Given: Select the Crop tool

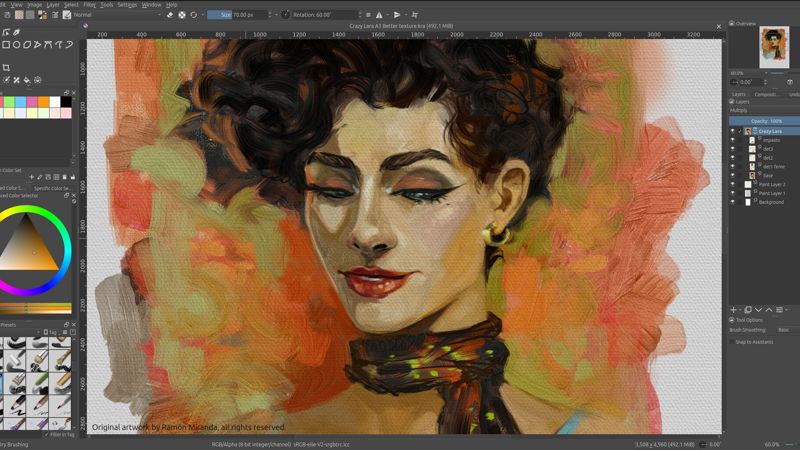Looking at the screenshot, I should (x=6, y=67).
